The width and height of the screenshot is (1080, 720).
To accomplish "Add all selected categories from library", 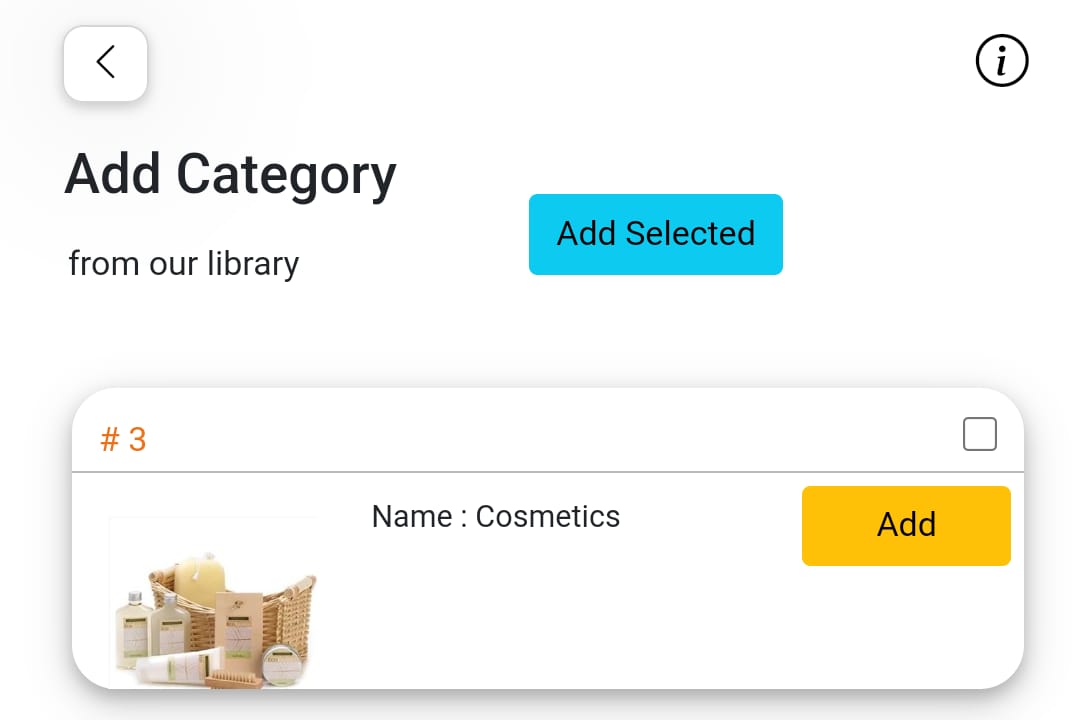I will point(656,234).
